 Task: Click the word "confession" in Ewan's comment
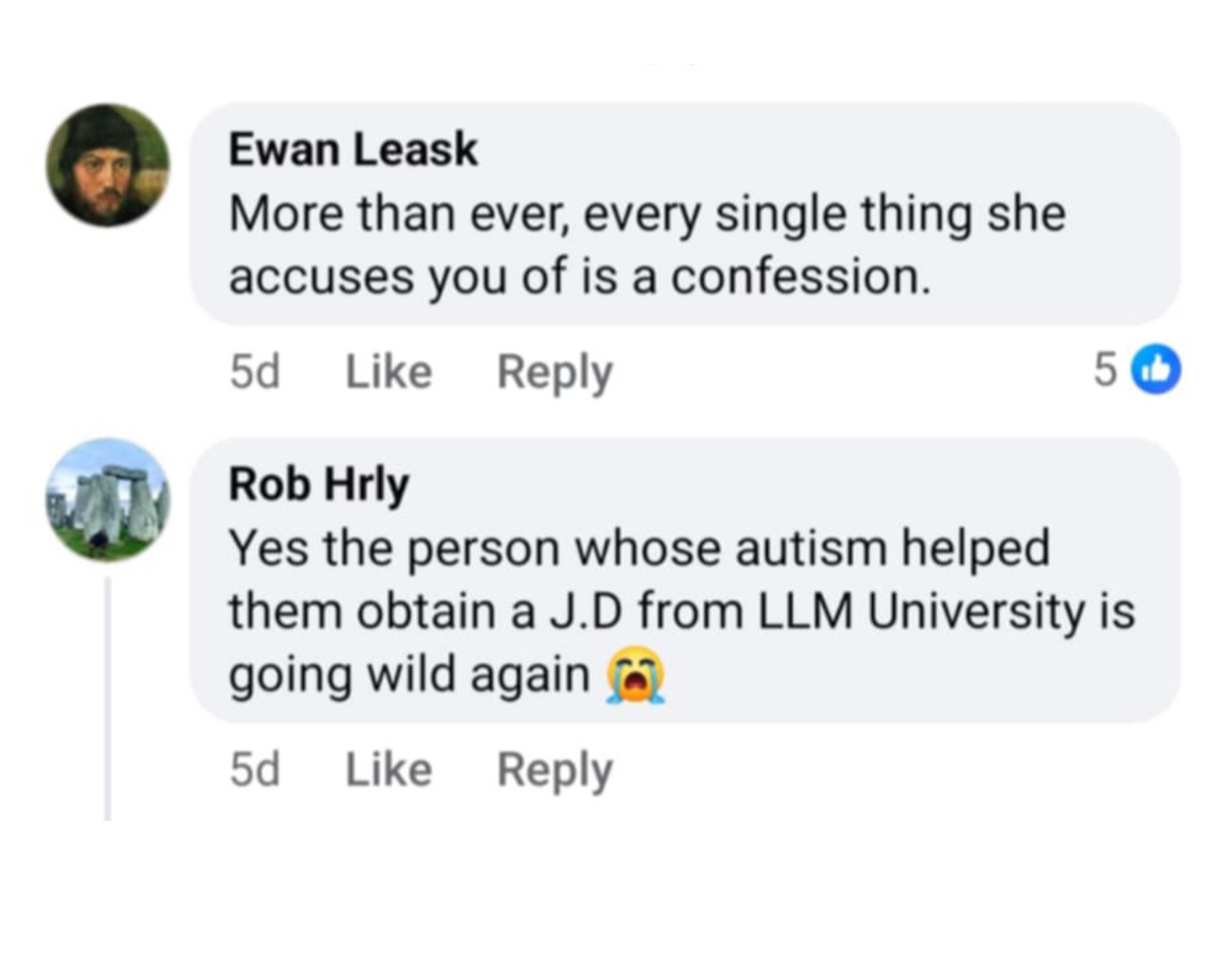pyautogui.click(x=800, y=278)
